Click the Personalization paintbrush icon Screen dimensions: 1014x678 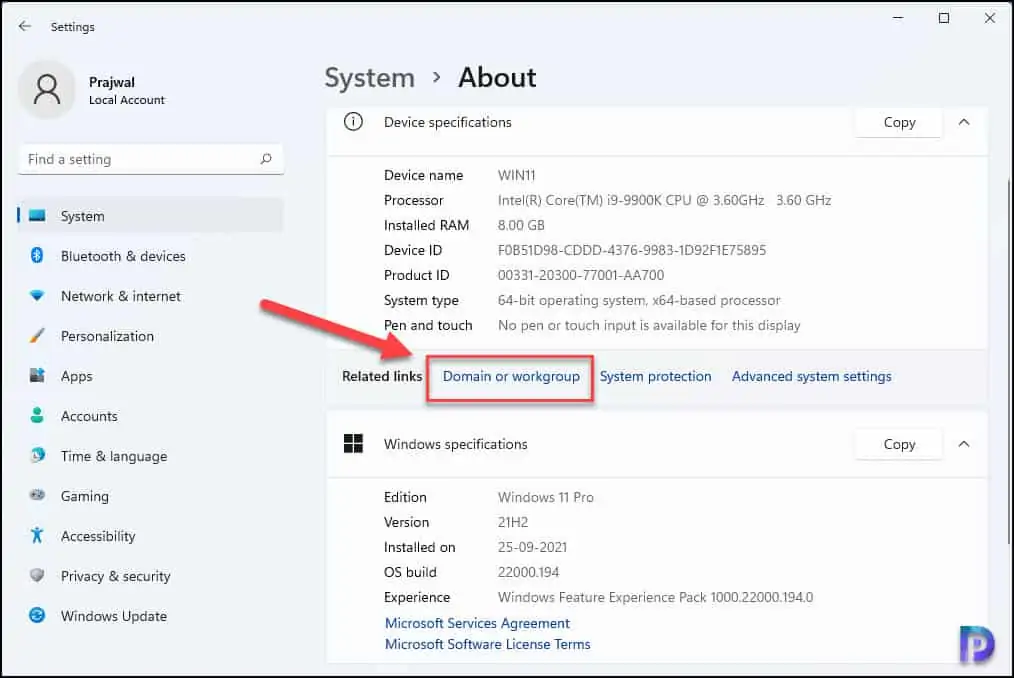tap(38, 336)
